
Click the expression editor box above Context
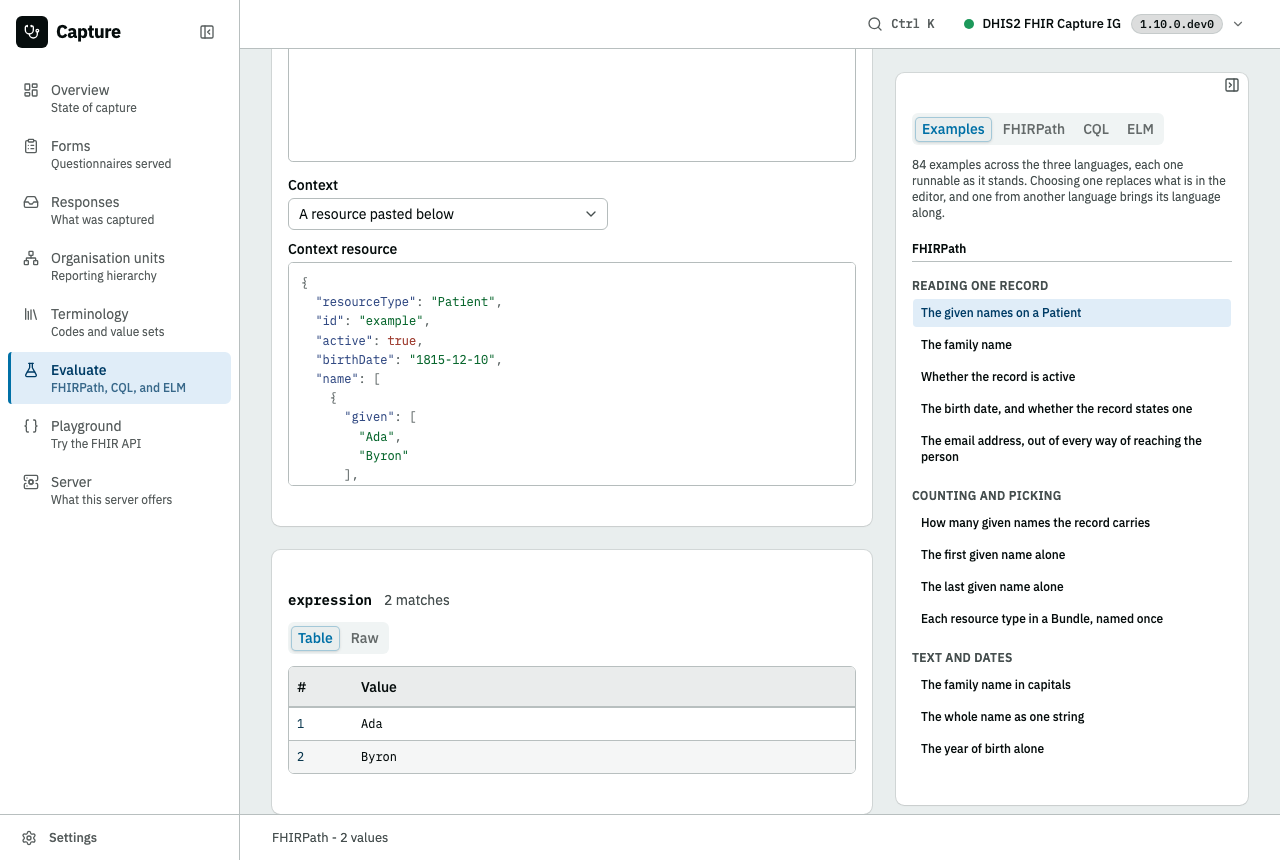coord(572,105)
